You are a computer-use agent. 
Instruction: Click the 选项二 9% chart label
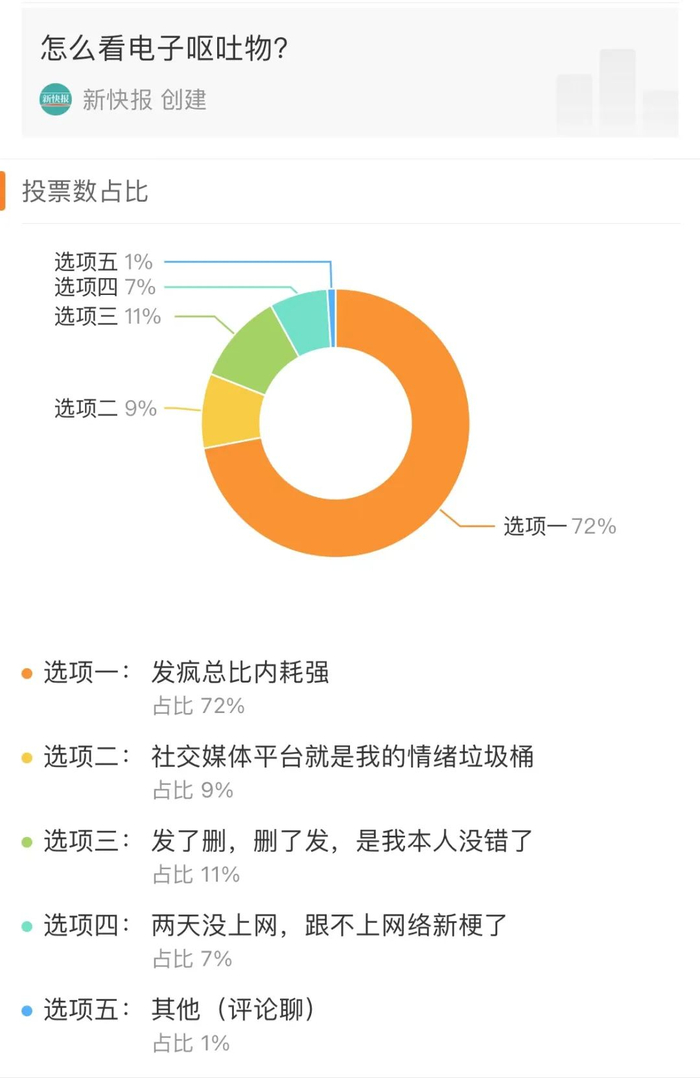(x=105, y=408)
